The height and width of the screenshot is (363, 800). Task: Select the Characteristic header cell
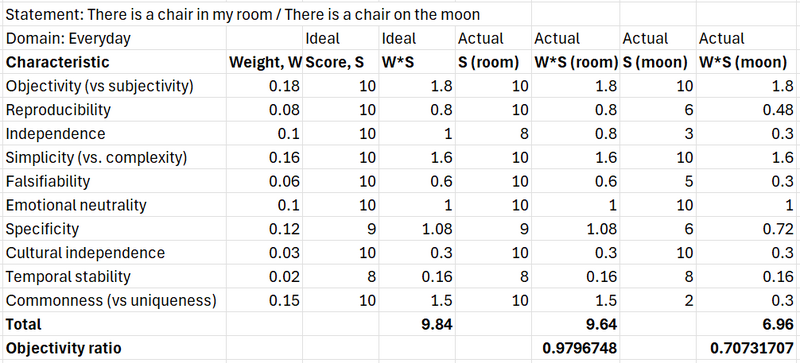click(115, 62)
